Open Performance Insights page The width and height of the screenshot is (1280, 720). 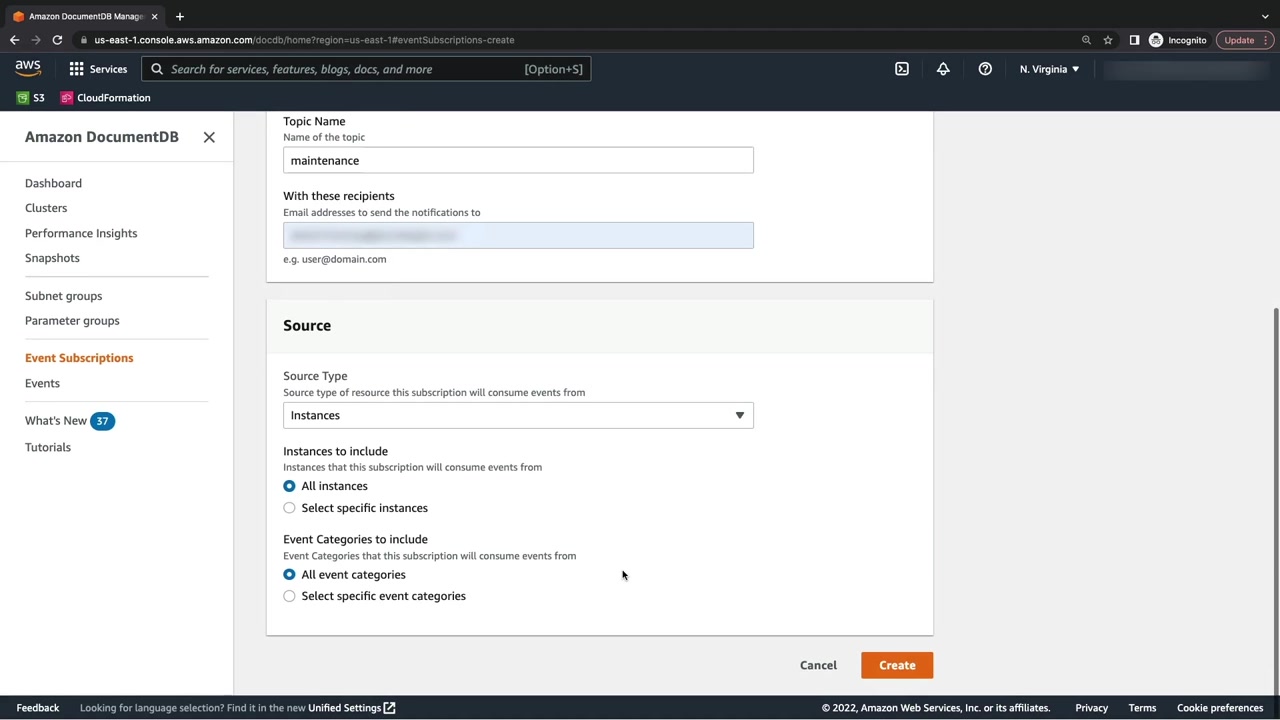tap(81, 233)
